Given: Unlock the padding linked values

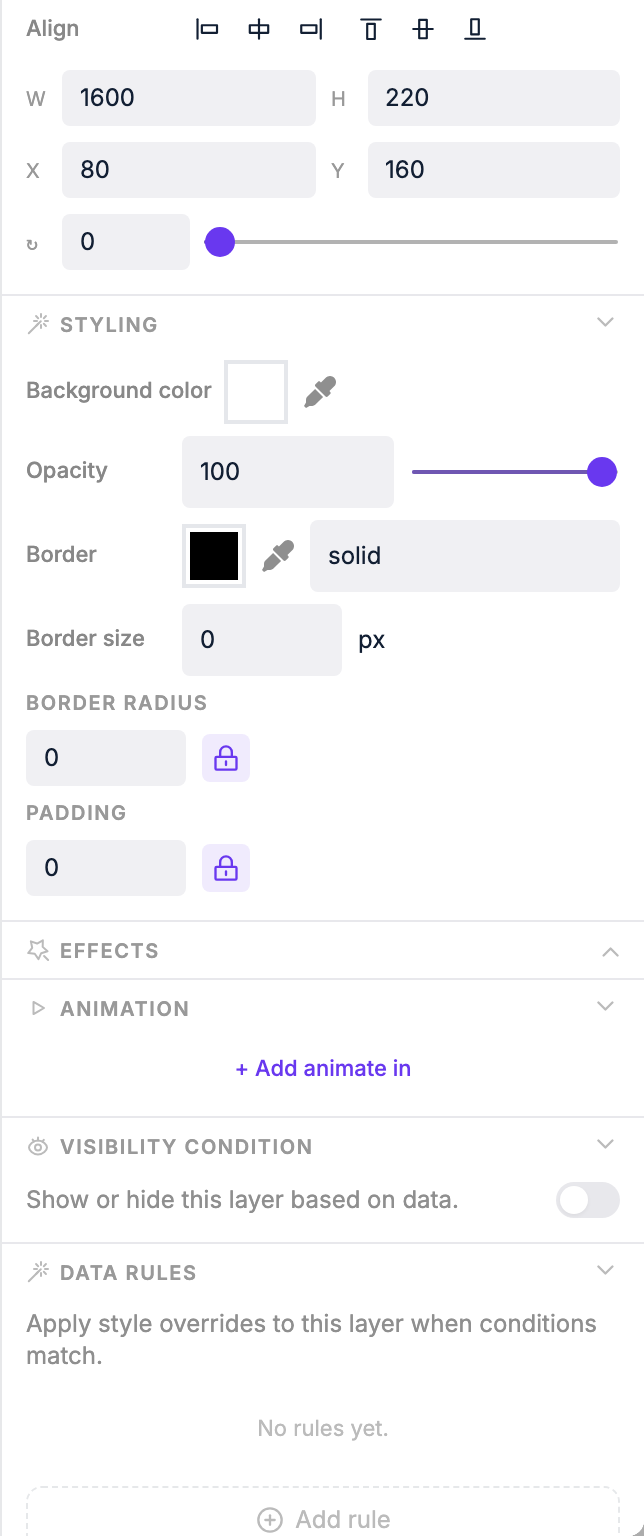Looking at the screenshot, I should point(225,868).
